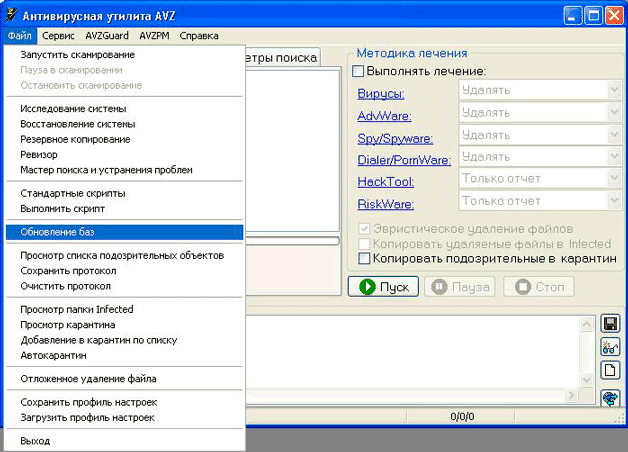Click the save protocol floppy disk icon
Image resolution: width=628 pixels, height=452 pixels.
tap(610, 324)
